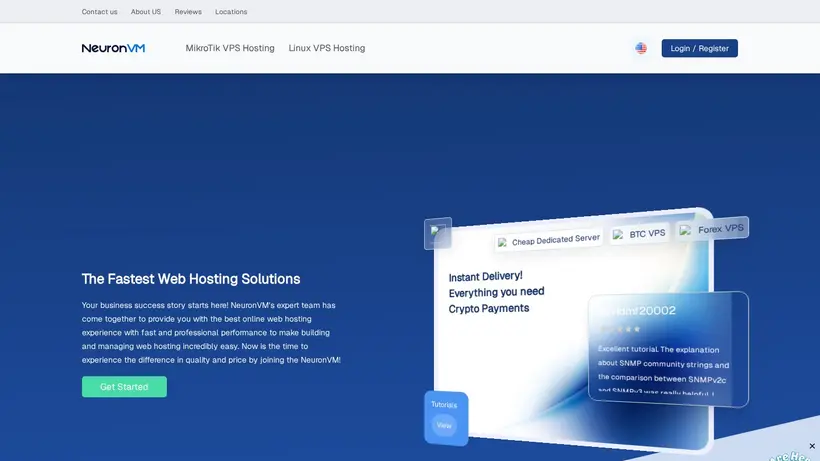This screenshot has width=820, height=461.
Task: Select the BTC VPS tag
Action: [x=640, y=234]
